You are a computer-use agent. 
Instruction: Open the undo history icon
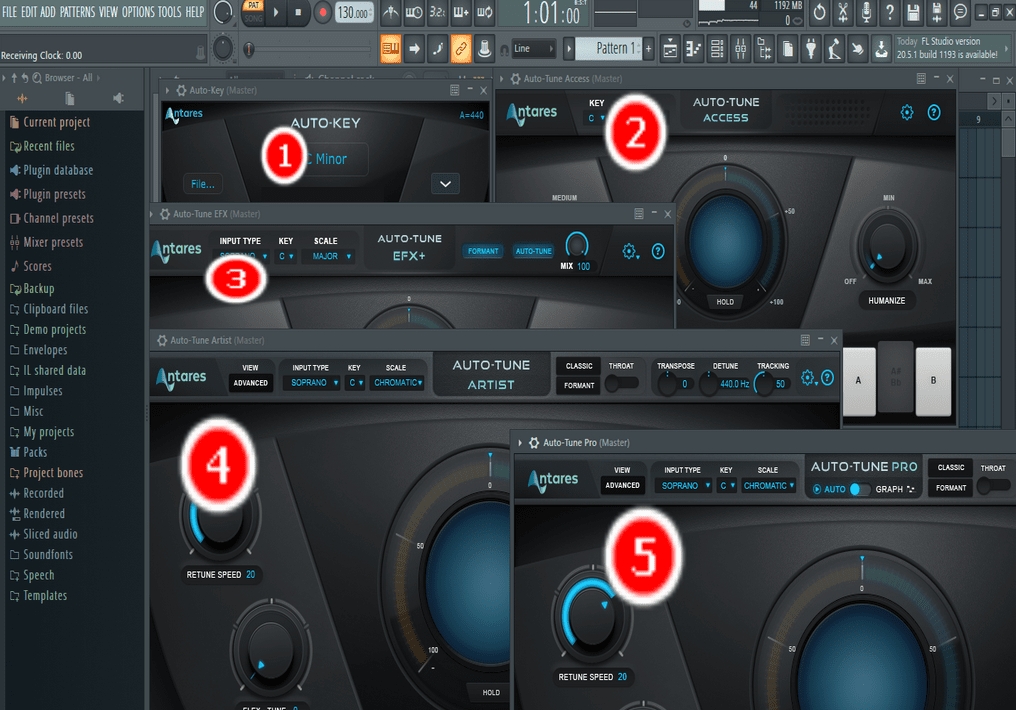tap(819, 12)
